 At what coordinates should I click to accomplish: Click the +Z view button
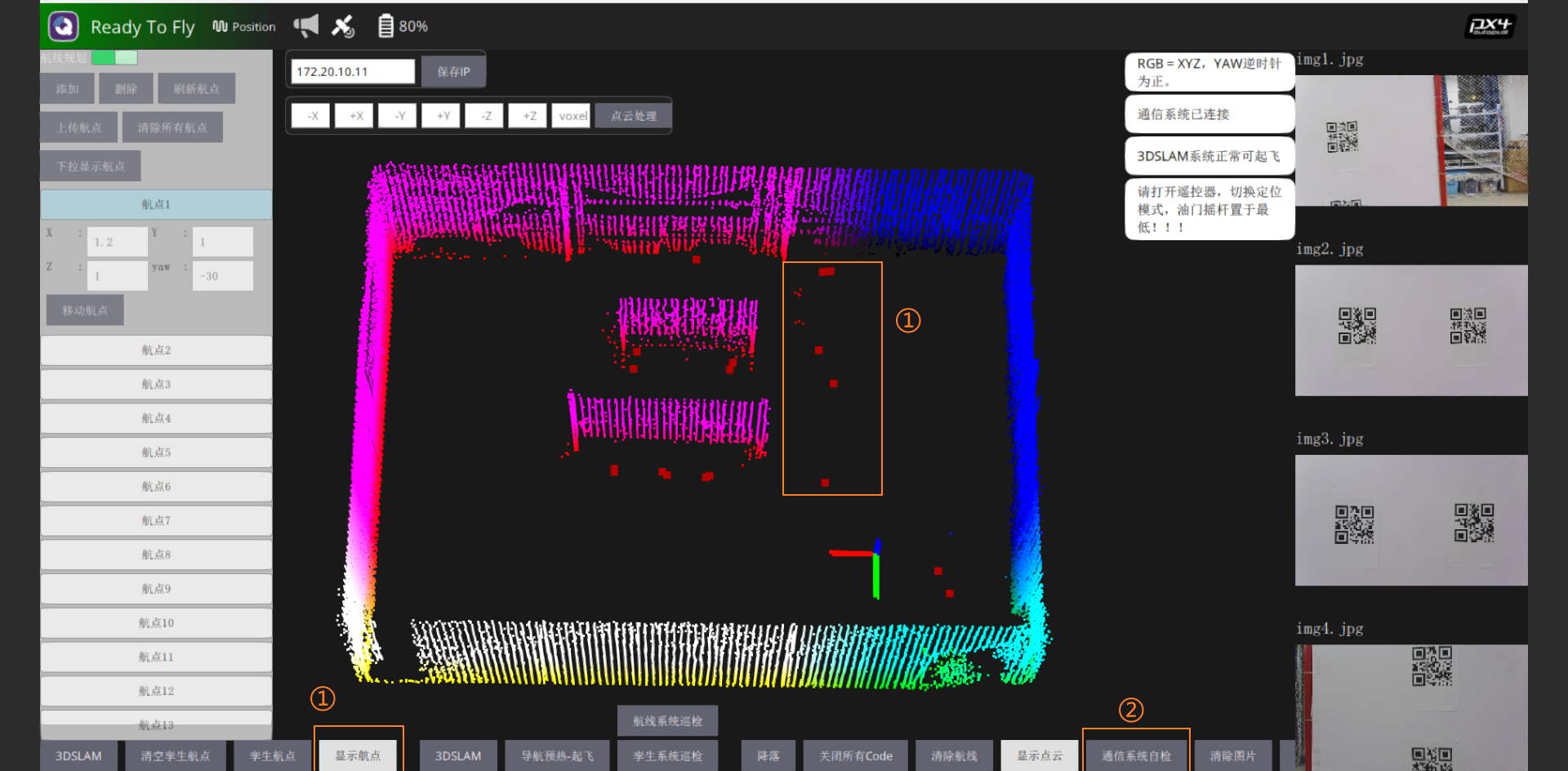pos(529,116)
